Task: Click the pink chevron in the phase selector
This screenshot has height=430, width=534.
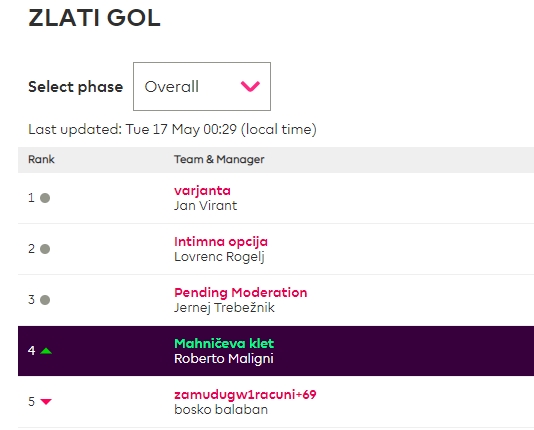Action: [250, 86]
